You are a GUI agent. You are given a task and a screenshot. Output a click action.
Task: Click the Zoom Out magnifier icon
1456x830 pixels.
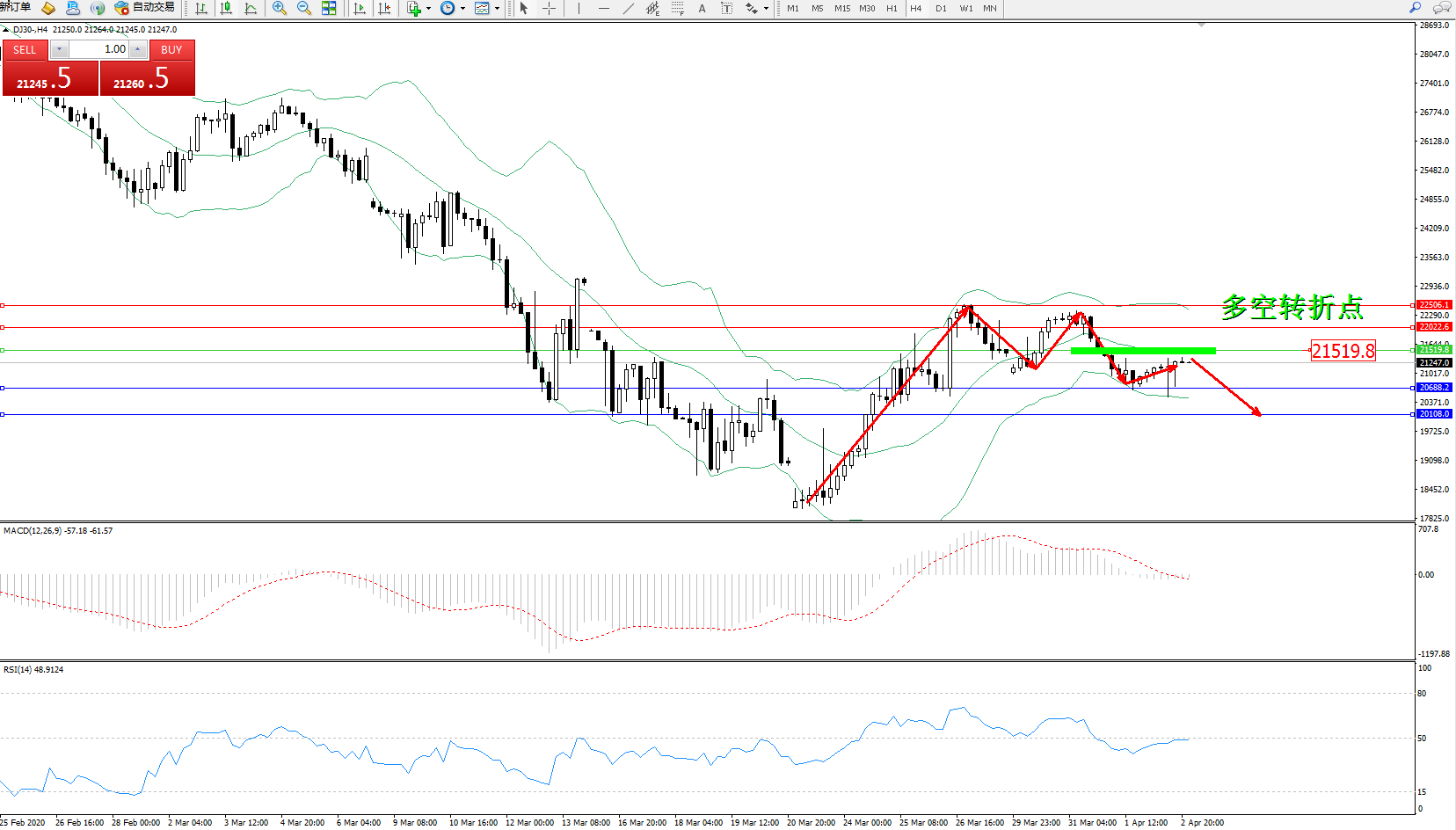point(304,8)
